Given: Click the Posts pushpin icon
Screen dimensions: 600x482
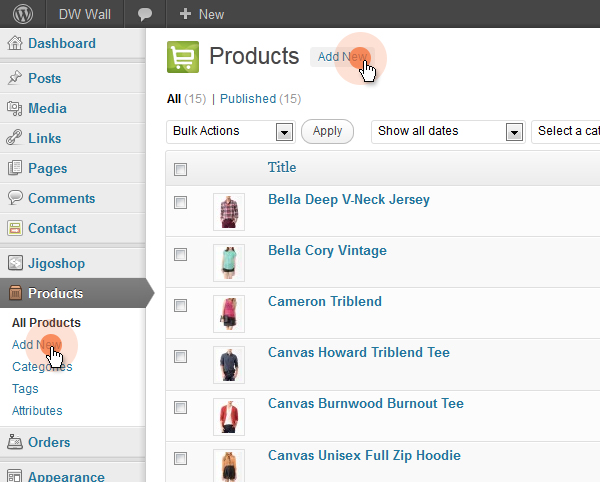Looking at the screenshot, I should (x=15, y=78).
